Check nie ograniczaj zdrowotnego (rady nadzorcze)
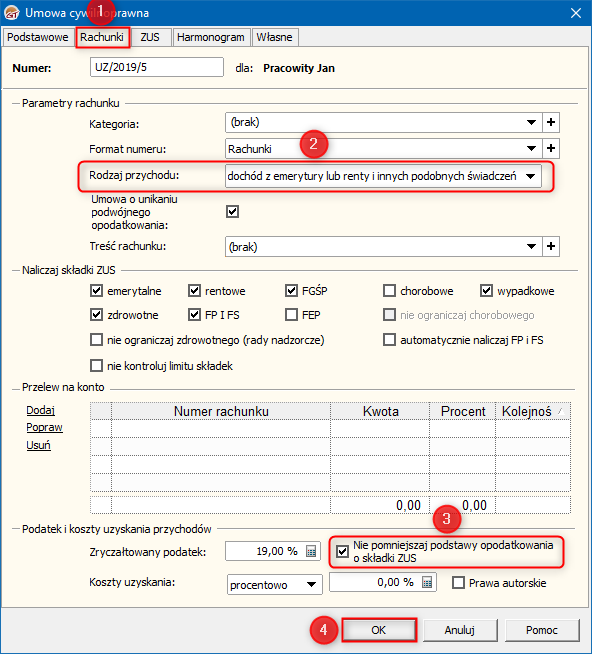592x654 pixels. click(x=96, y=340)
